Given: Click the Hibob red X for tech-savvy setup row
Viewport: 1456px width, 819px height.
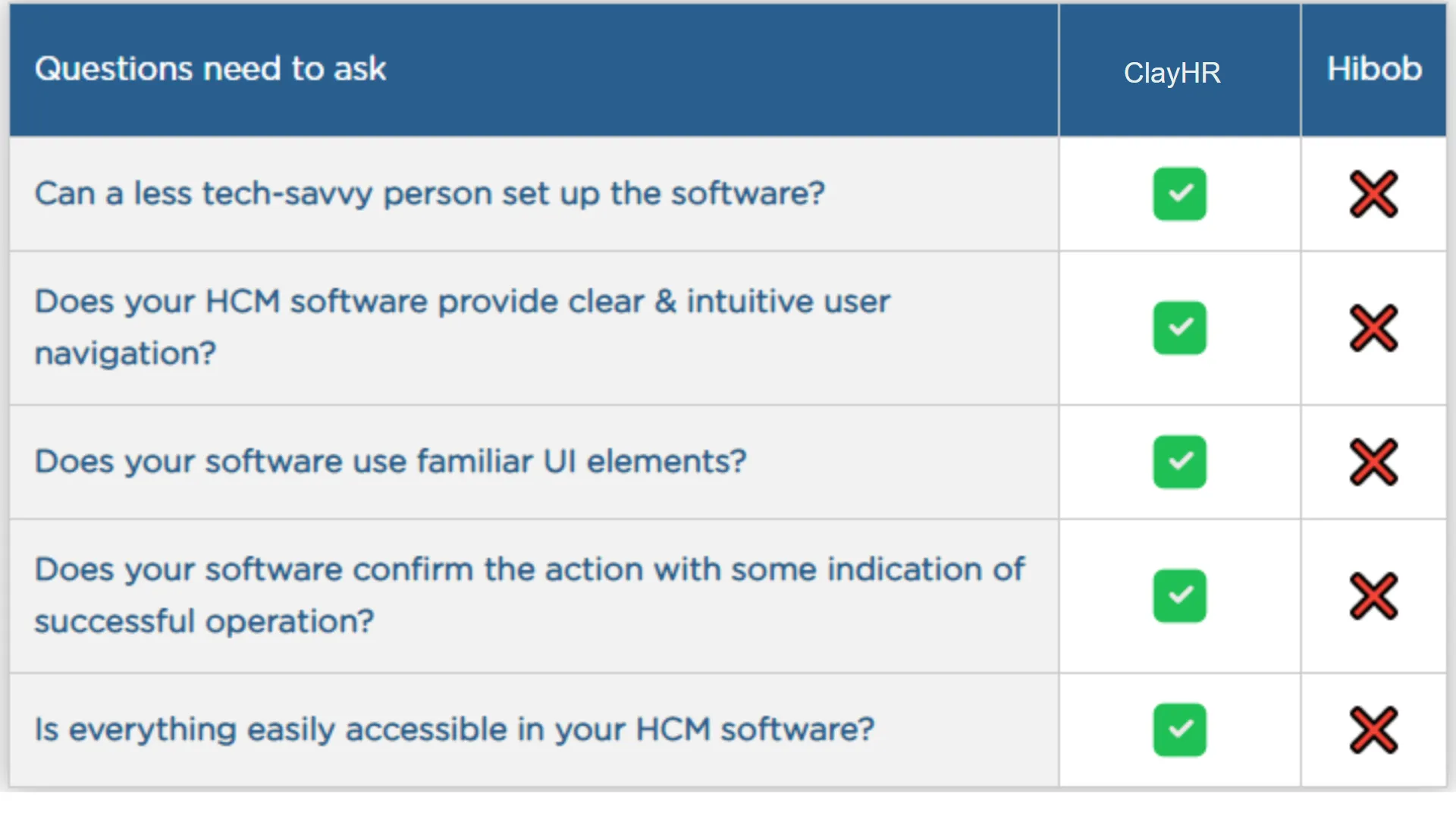Looking at the screenshot, I should coord(1373,194).
